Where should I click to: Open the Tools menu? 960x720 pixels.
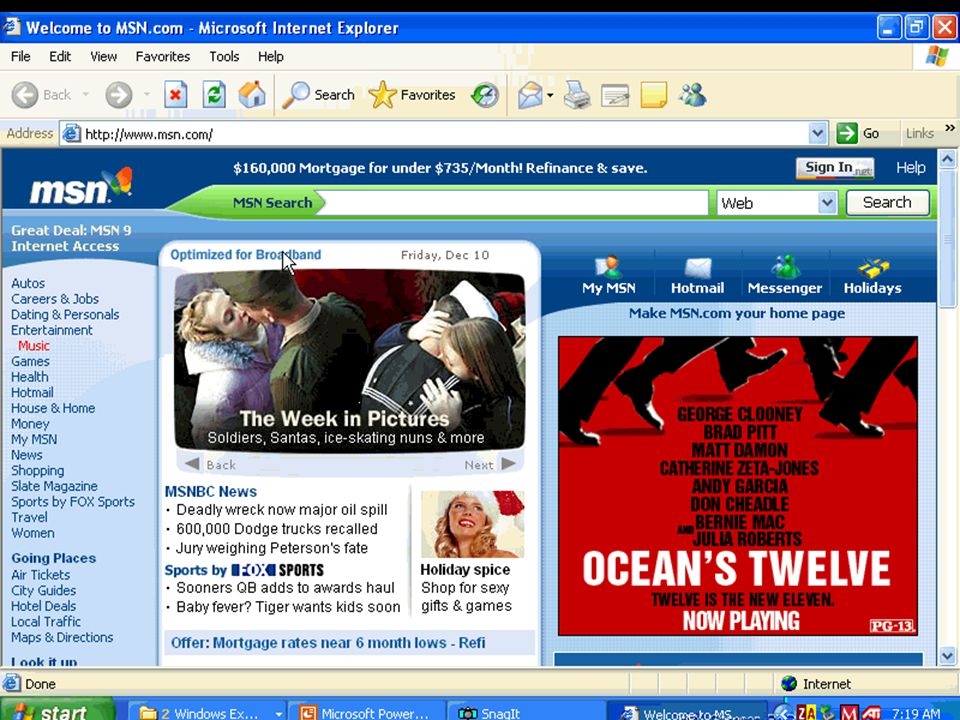pyautogui.click(x=224, y=56)
